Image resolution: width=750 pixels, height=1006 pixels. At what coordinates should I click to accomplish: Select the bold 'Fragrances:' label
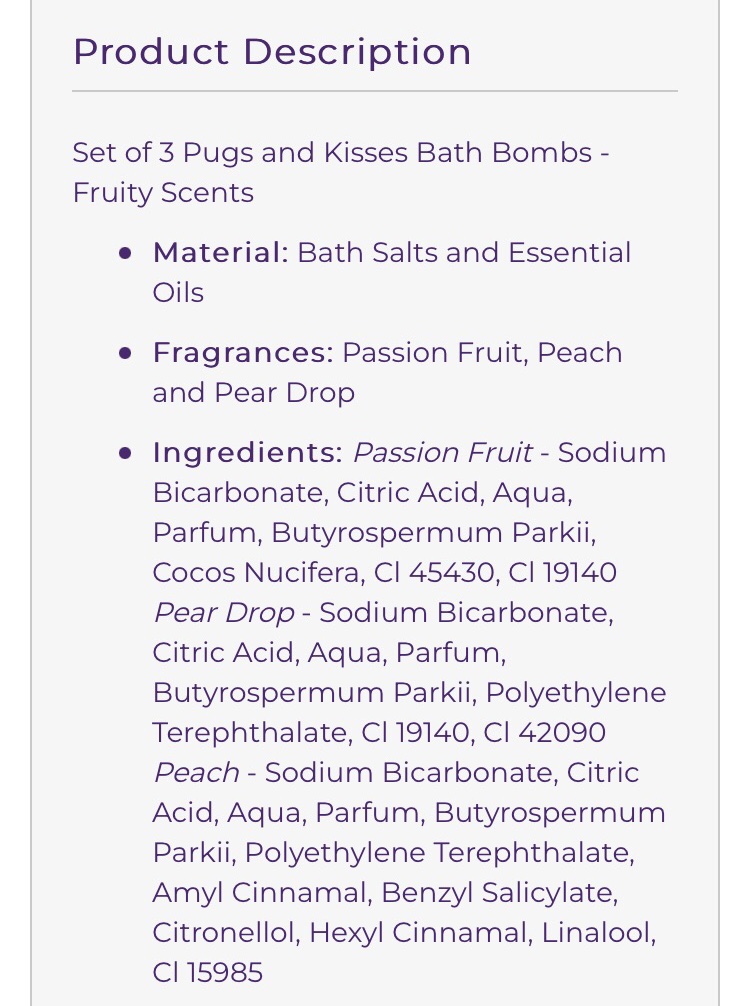pyautogui.click(x=243, y=353)
